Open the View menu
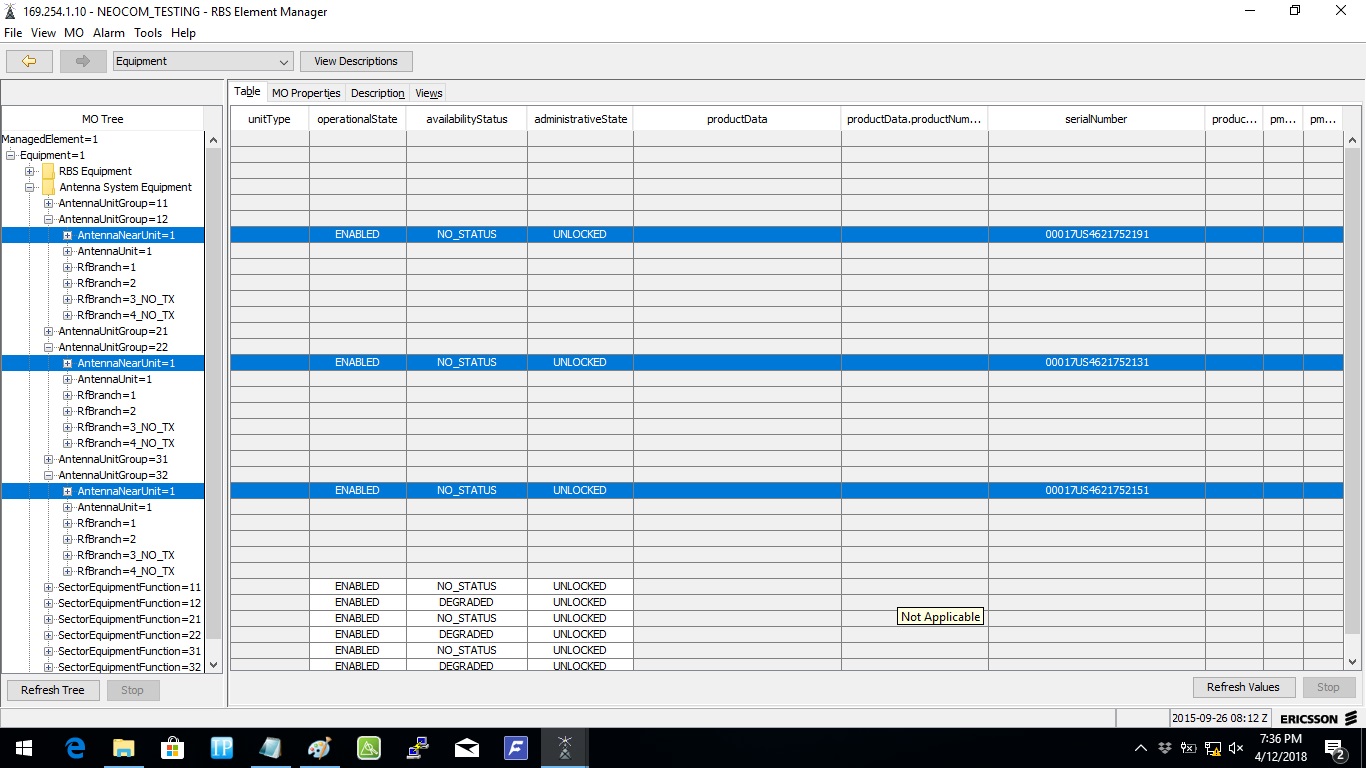This screenshot has width=1366, height=768. 43,33
